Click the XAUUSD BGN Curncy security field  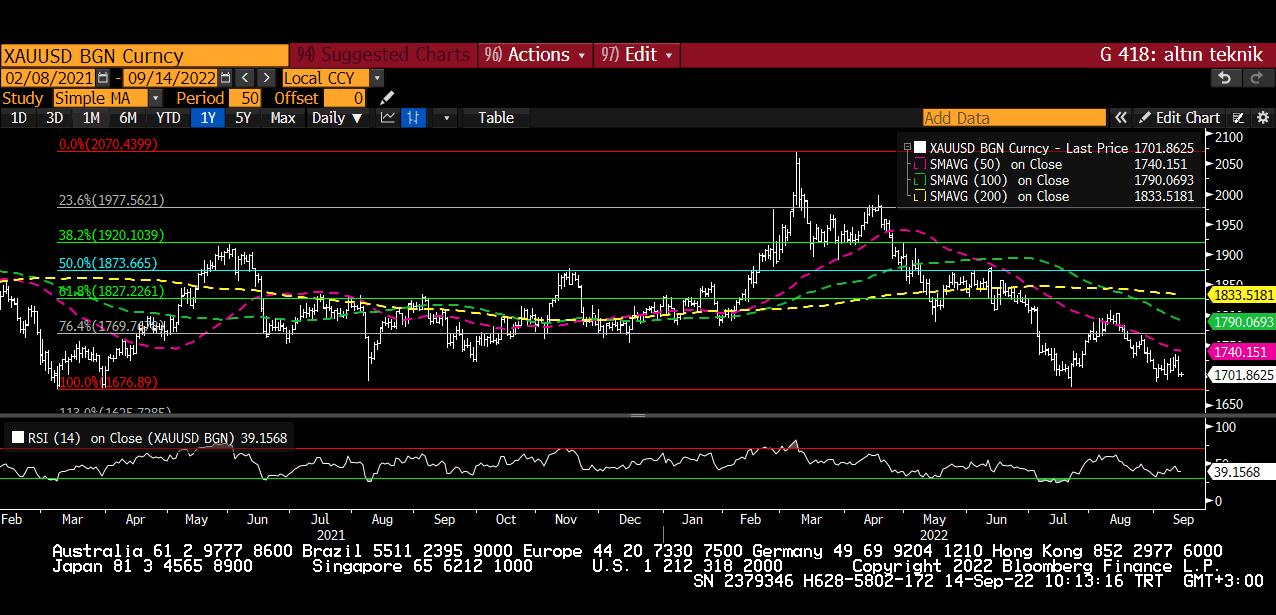pos(144,55)
